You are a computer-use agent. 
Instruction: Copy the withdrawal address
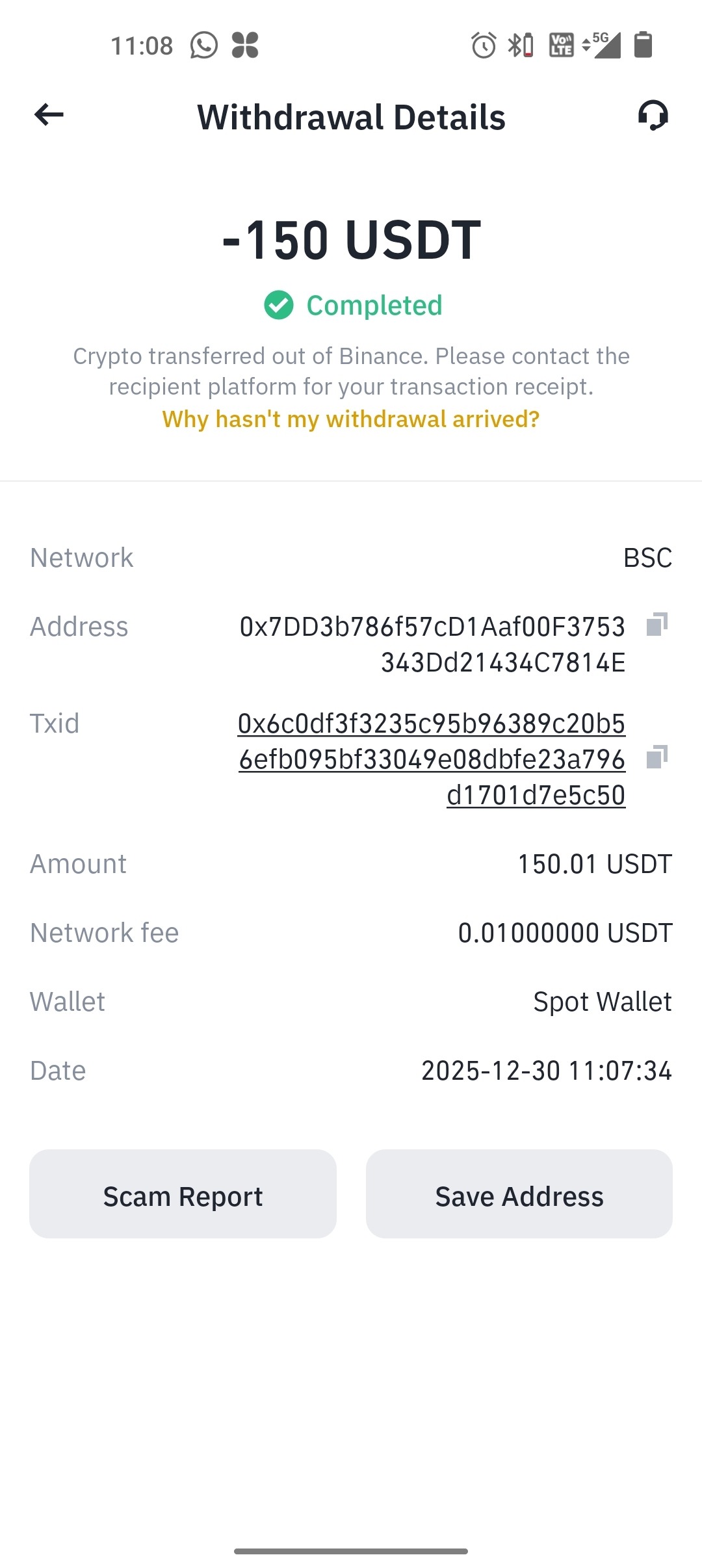pyautogui.click(x=656, y=625)
